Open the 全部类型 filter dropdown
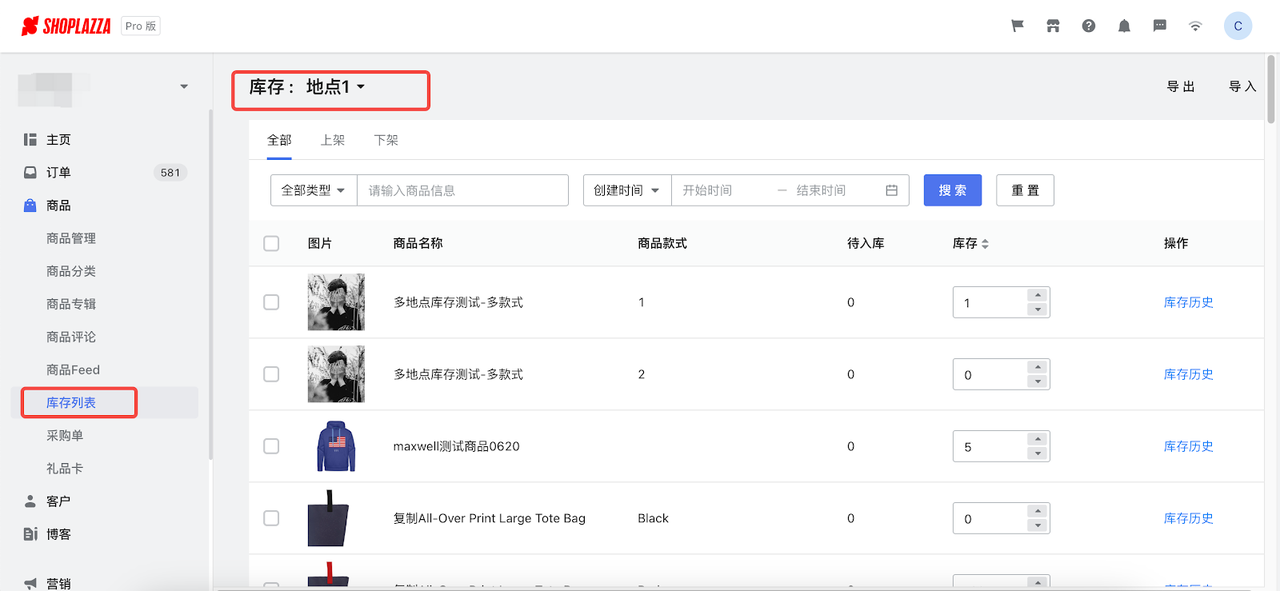The width and height of the screenshot is (1280, 591). 313,190
